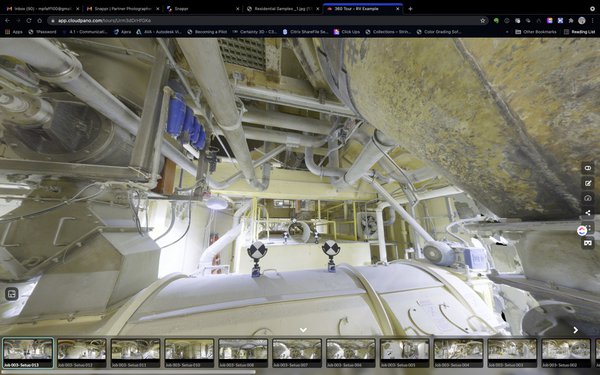The height and width of the screenshot is (375, 600).
Task: Advance thumbnails with the right arrow chevron
Action: 576,330
